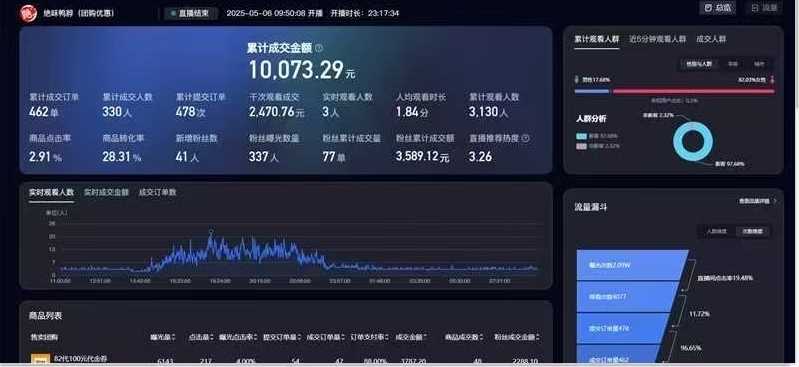Click the info icon next to 直播推荐热度
Image resolution: width=799 pixels, height=367 pixels.
pyautogui.click(x=526, y=138)
